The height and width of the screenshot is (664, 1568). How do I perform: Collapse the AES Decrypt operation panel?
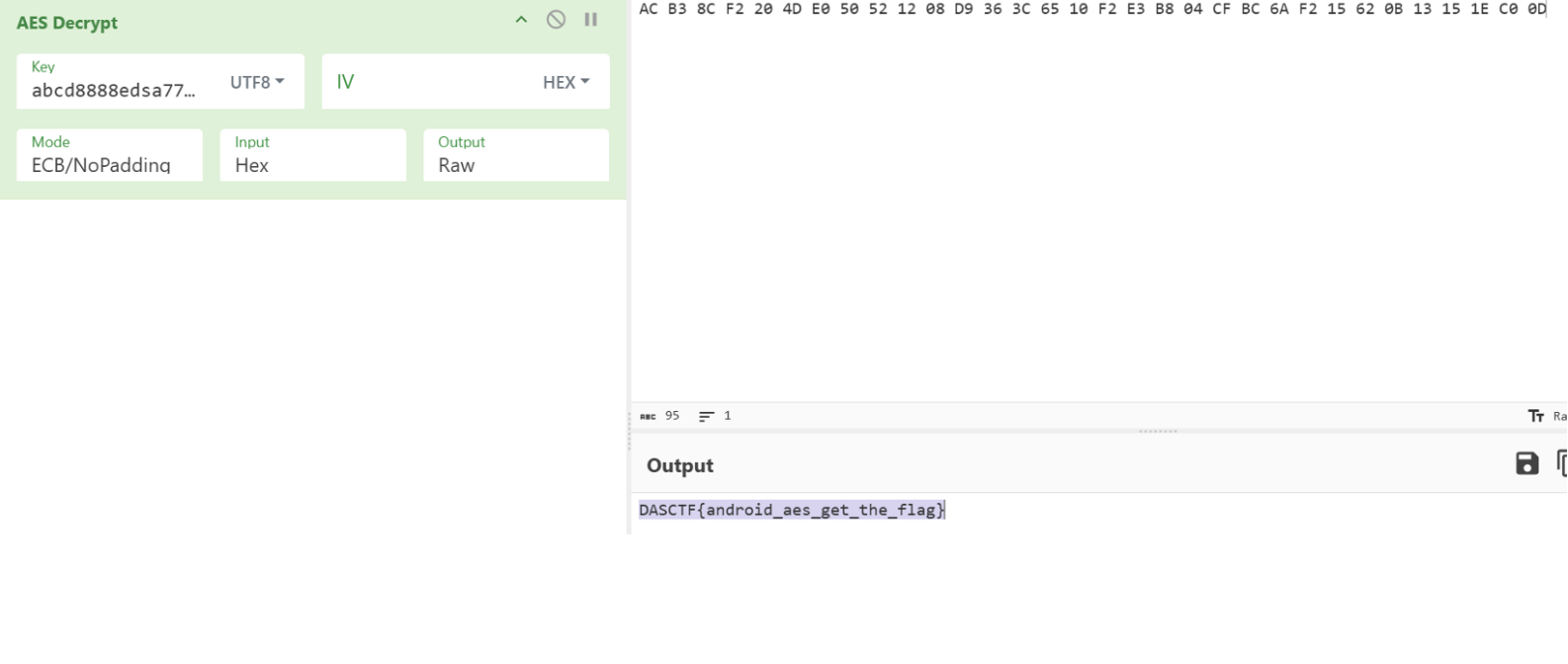coord(521,20)
